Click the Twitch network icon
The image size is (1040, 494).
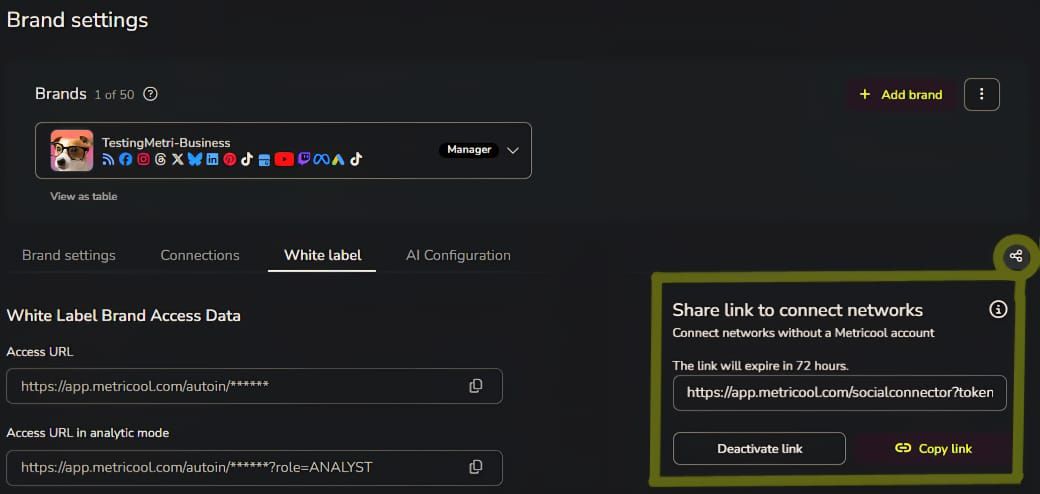[304, 158]
